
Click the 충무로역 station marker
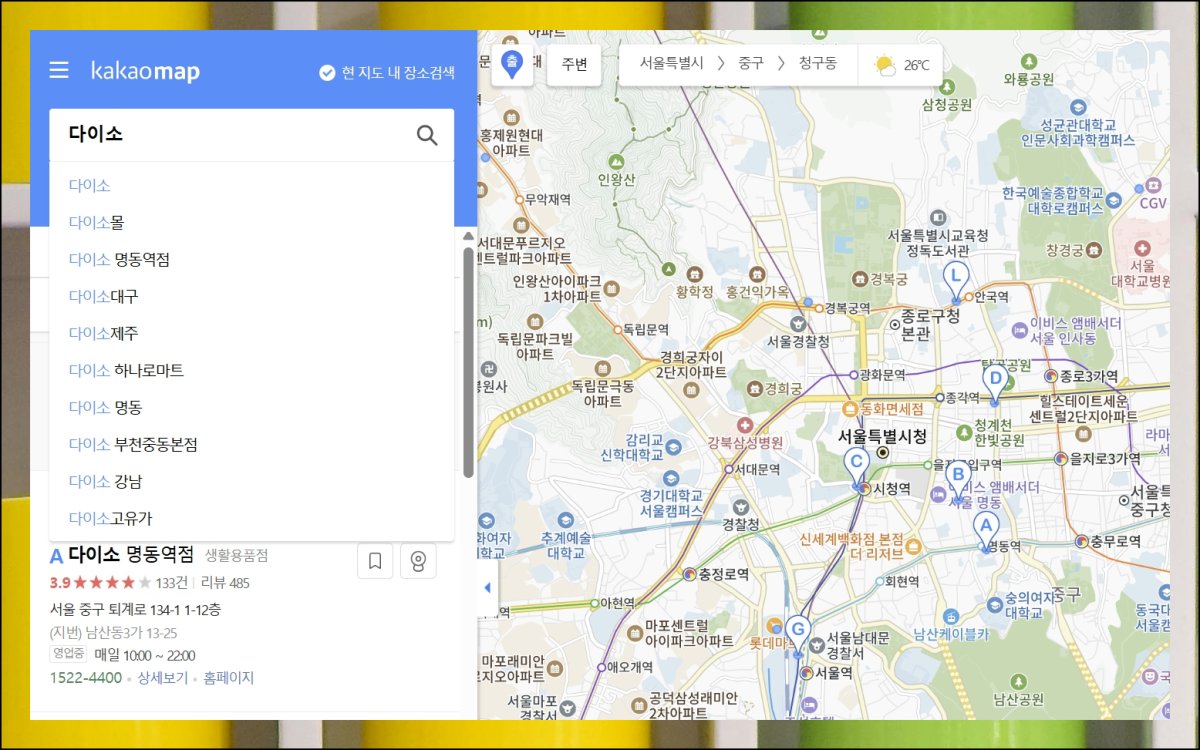coord(1081,541)
